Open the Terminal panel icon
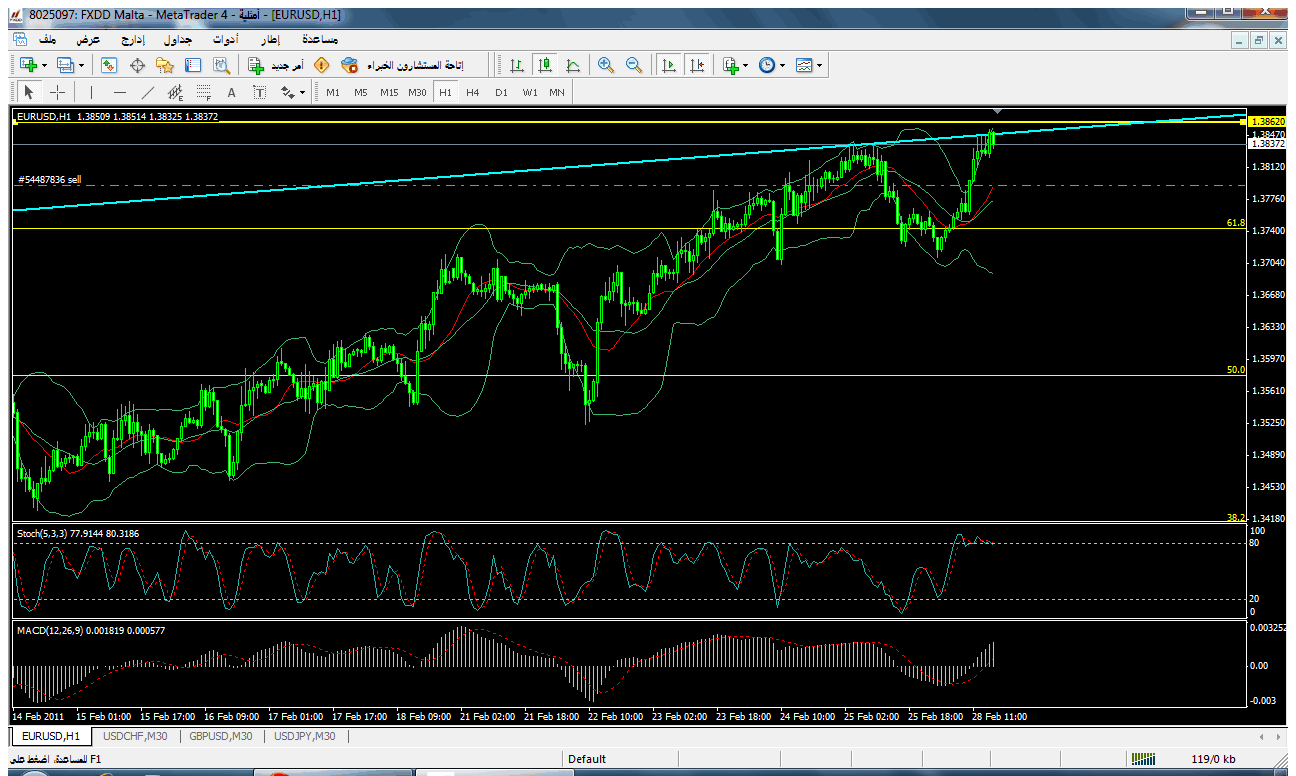1296x776 pixels. (193, 65)
